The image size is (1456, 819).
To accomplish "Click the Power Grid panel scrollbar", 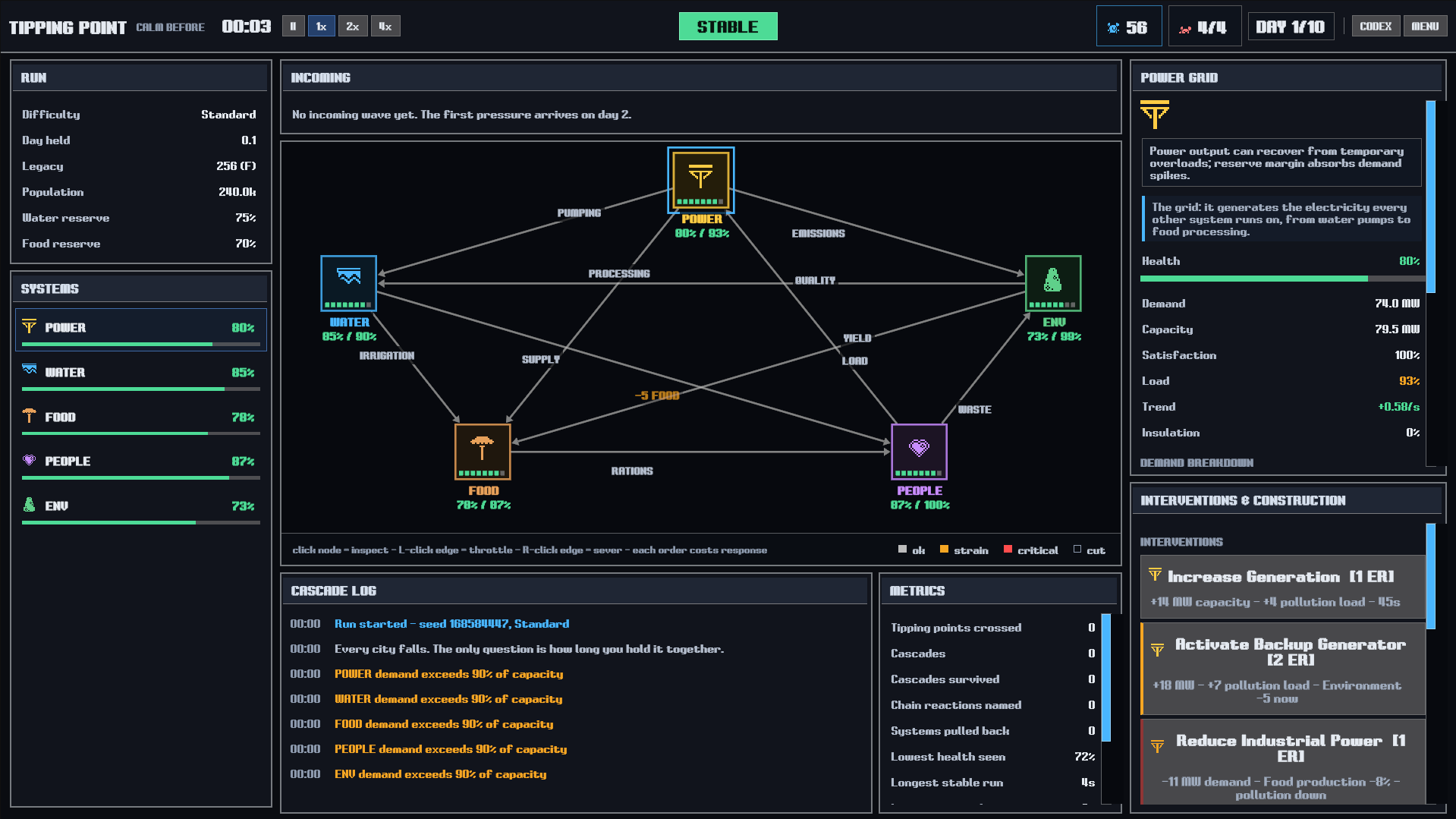I will [1431, 197].
